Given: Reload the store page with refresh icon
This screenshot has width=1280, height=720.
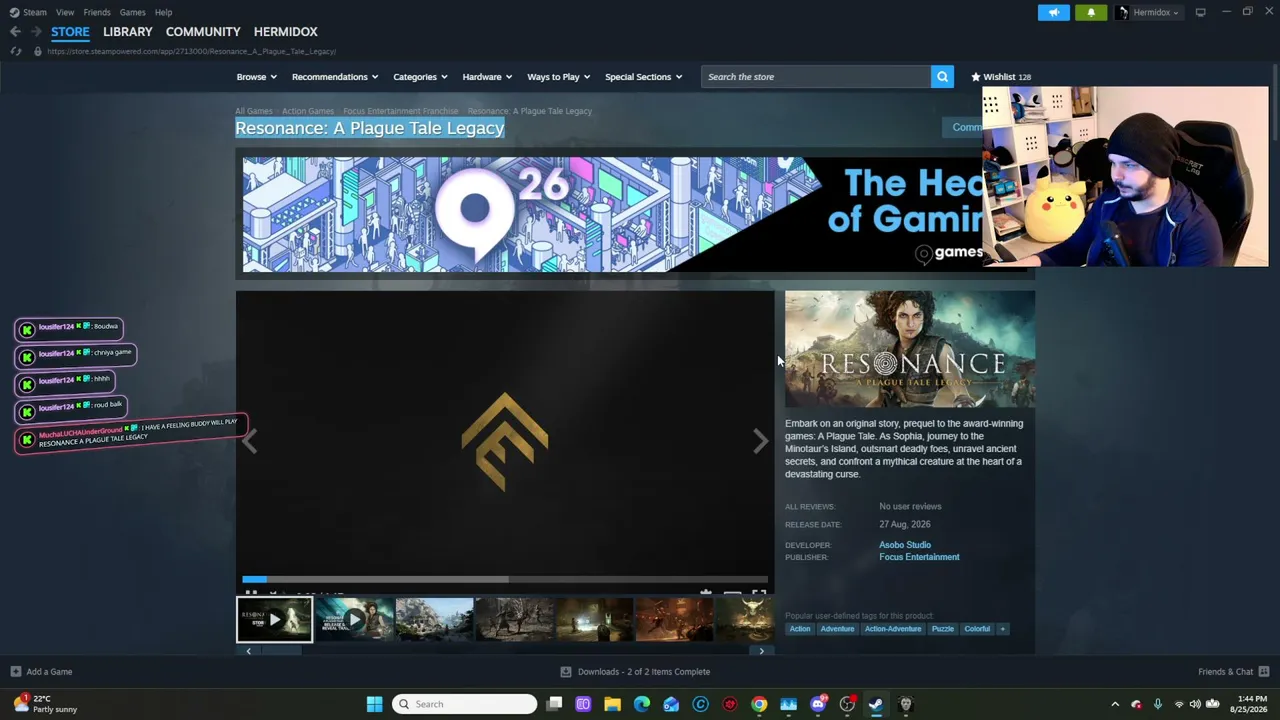Looking at the screenshot, I should pos(16,51).
